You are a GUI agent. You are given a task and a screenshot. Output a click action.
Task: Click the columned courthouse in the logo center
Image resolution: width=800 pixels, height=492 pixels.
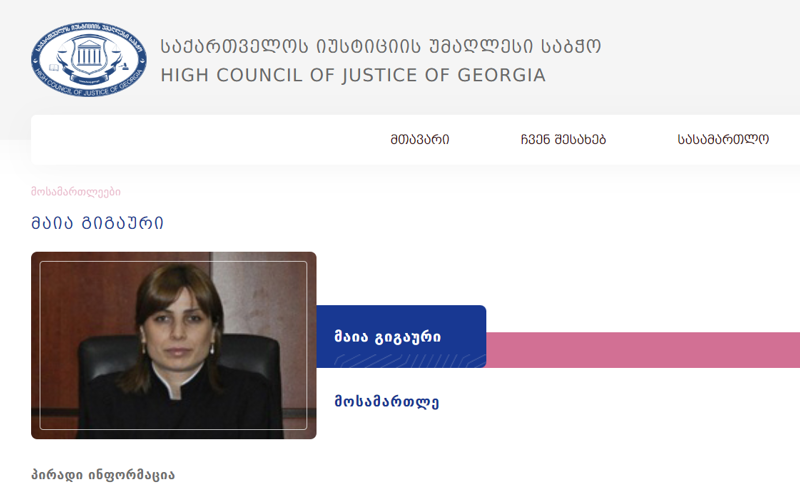click(89, 54)
